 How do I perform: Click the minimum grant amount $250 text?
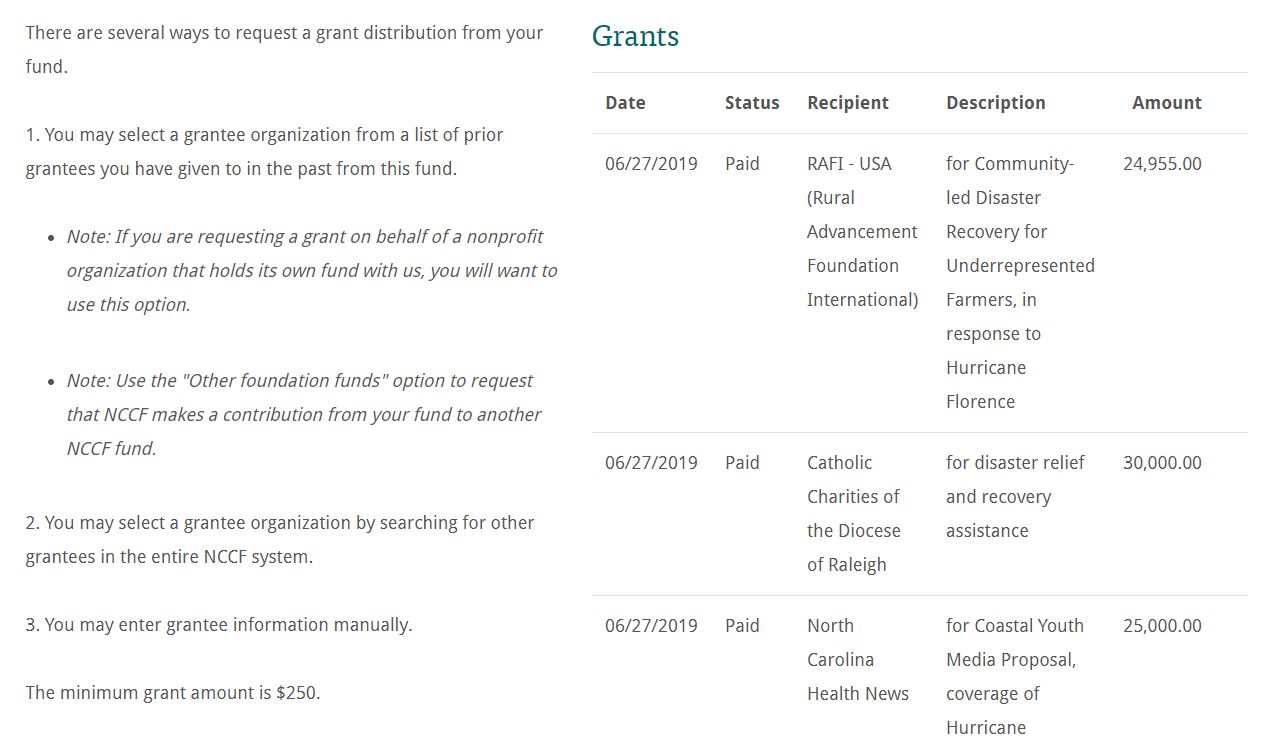[173, 693]
